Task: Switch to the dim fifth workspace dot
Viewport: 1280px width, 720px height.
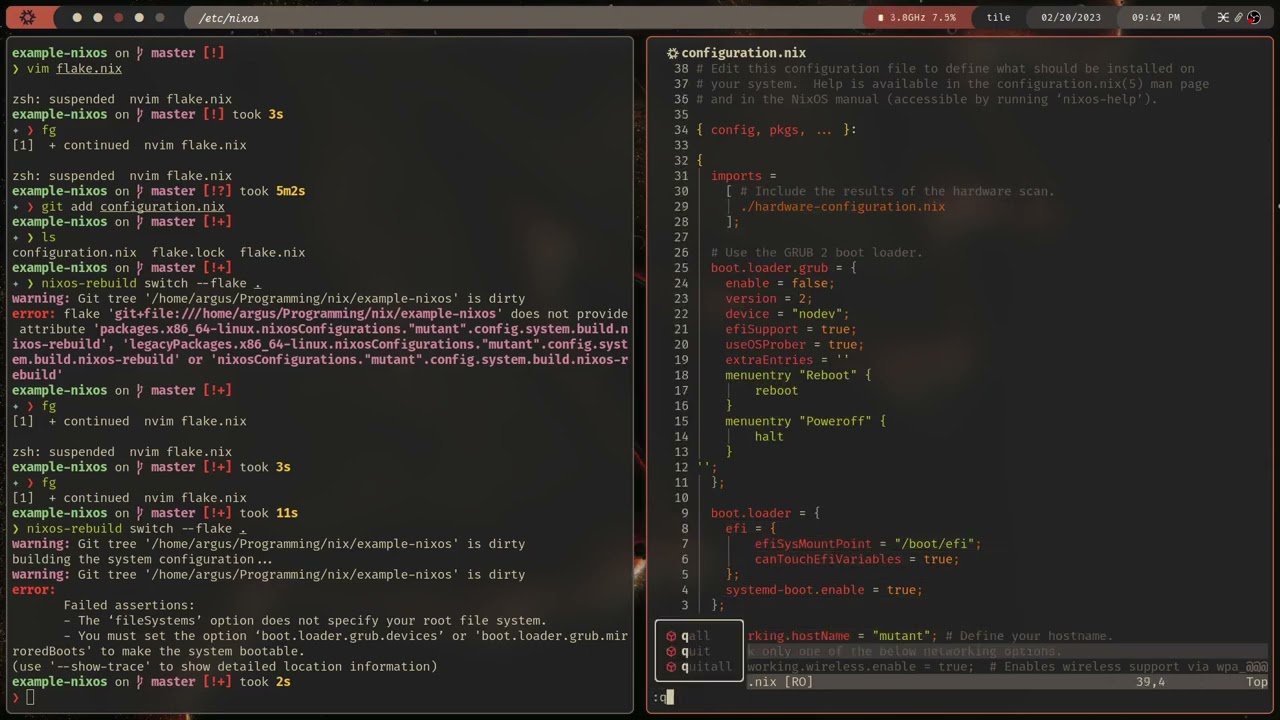Action: pyautogui.click(x=160, y=18)
